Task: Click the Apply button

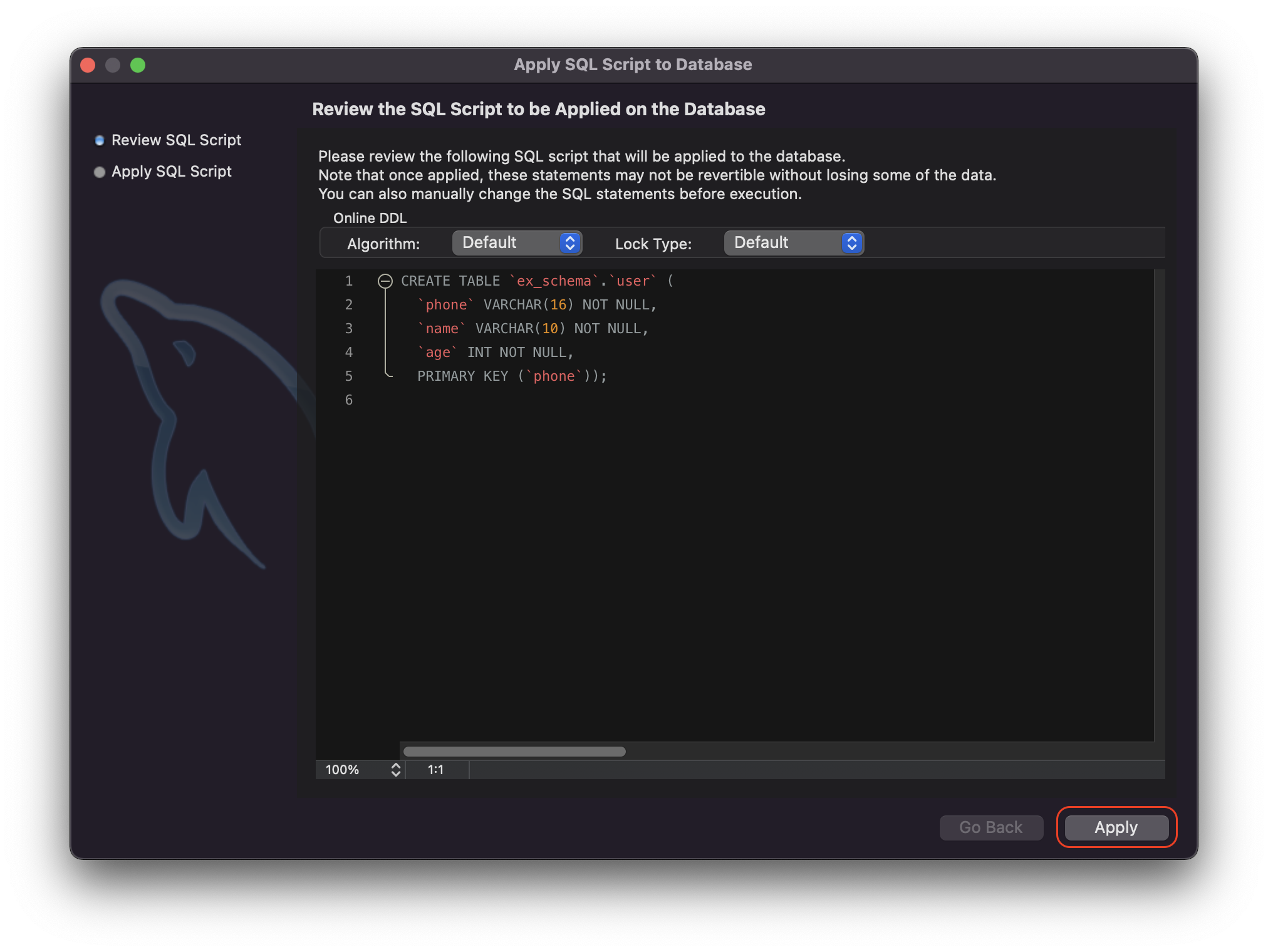Action: [1116, 827]
